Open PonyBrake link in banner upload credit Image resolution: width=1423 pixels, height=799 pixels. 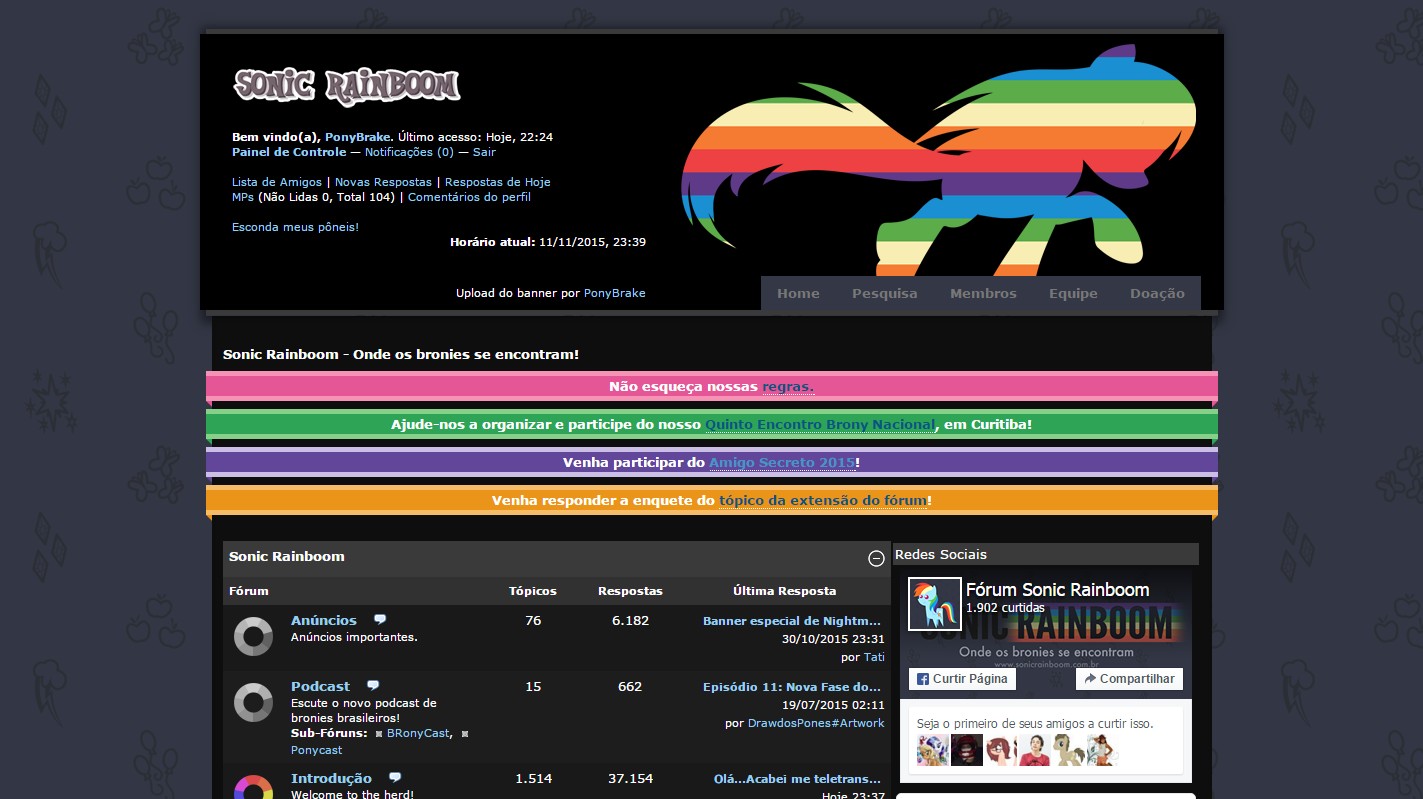(x=614, y=293)
